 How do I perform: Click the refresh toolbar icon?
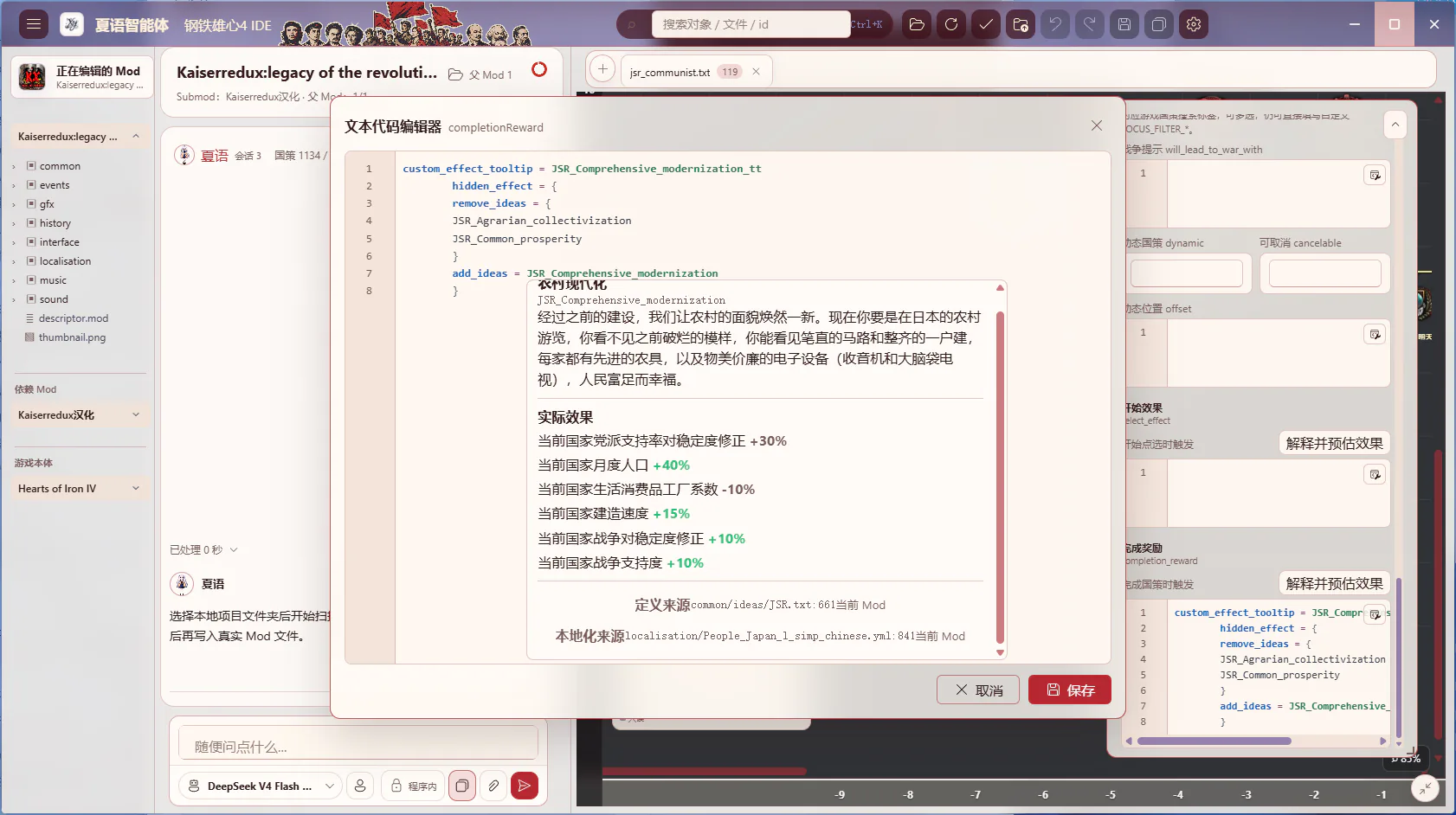click(951, 24)
